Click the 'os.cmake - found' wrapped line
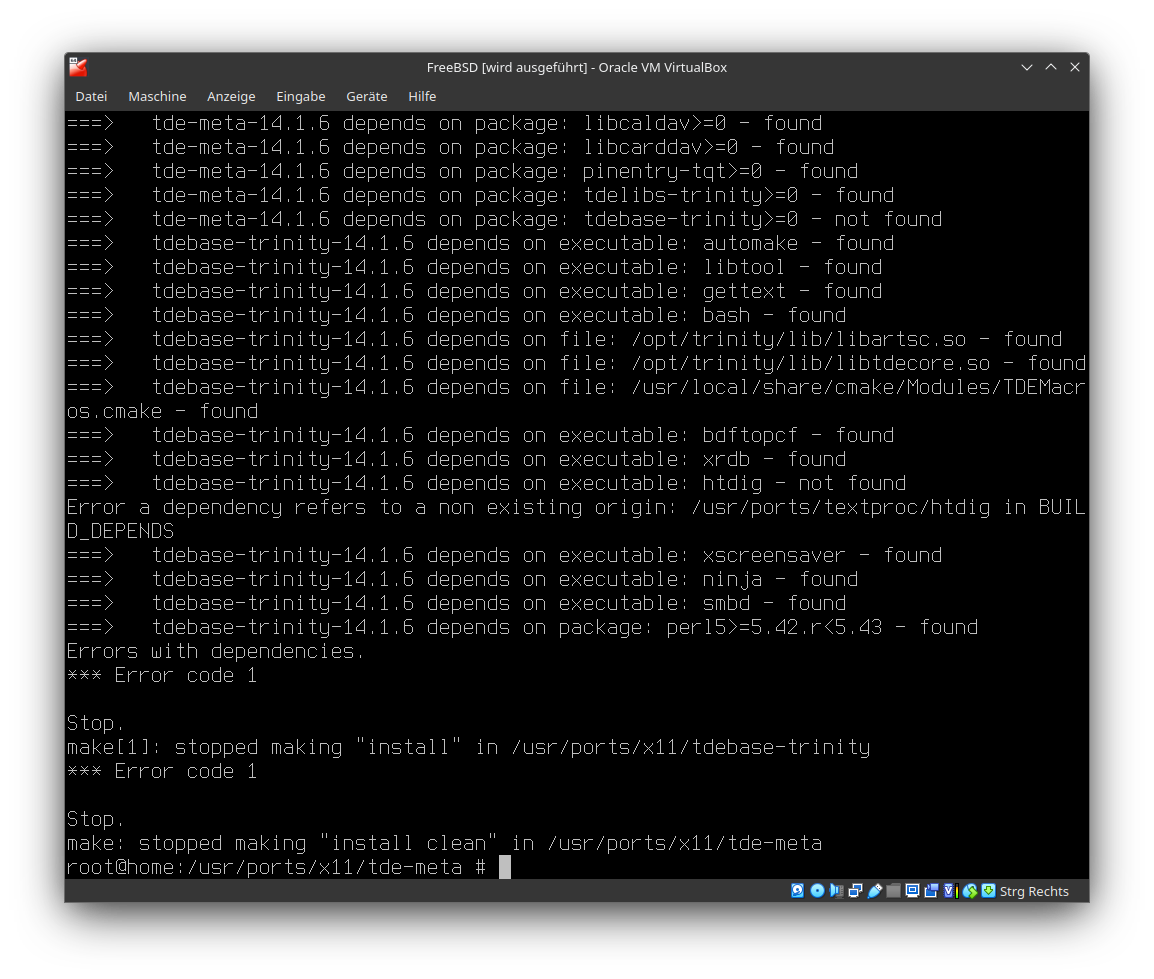 tap(163, 411)
